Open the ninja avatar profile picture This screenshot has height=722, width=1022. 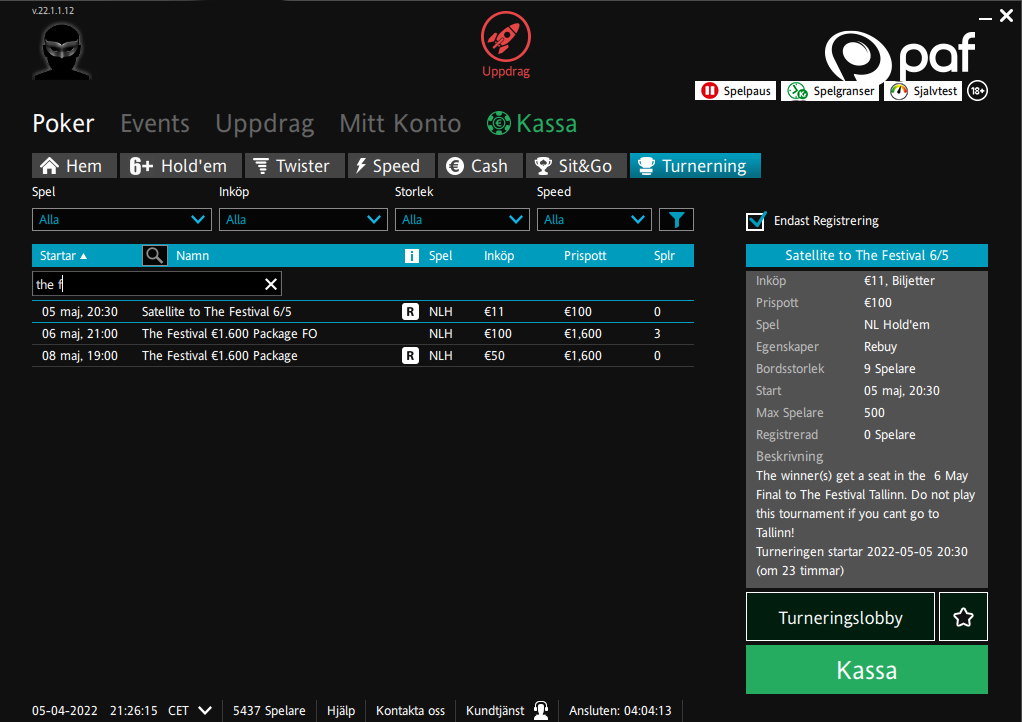62,51
